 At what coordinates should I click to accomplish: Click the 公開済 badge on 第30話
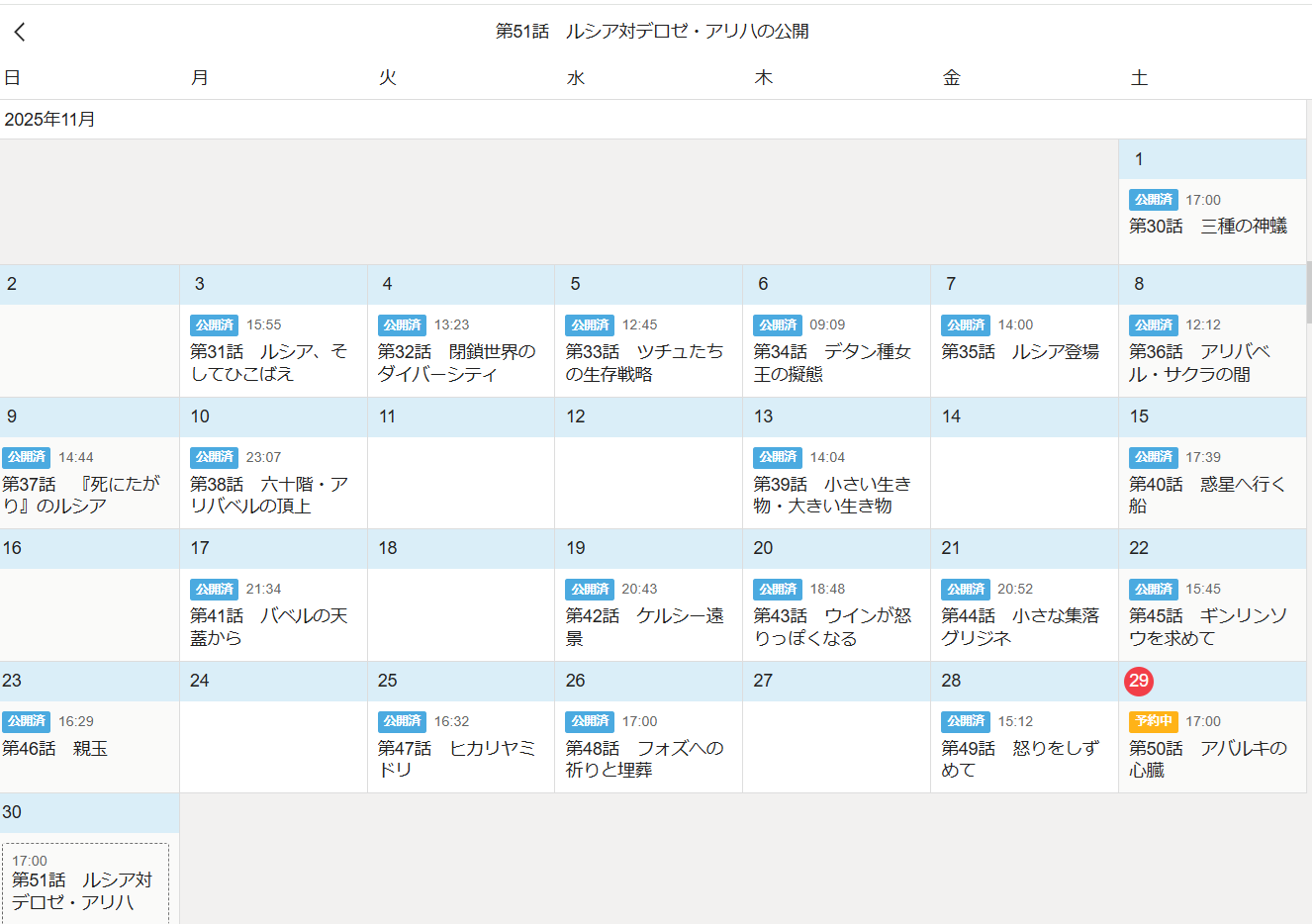[1153, 200]
